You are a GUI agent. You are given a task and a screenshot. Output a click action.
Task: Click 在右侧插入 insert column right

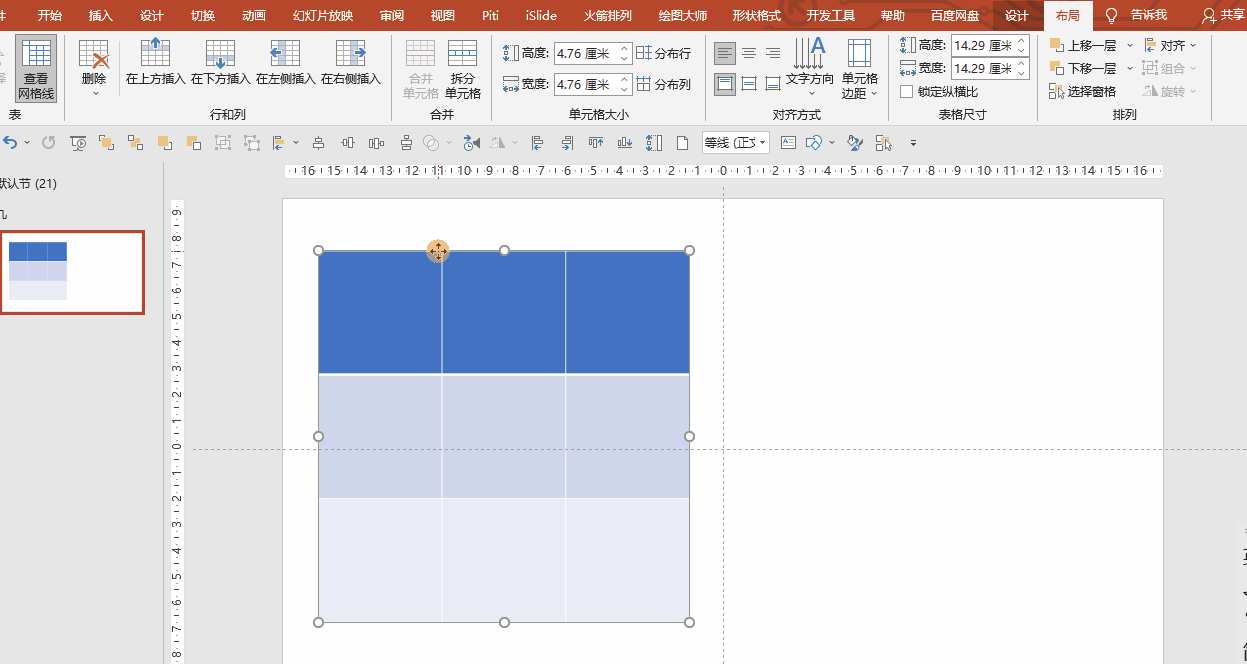pos(350,62)
